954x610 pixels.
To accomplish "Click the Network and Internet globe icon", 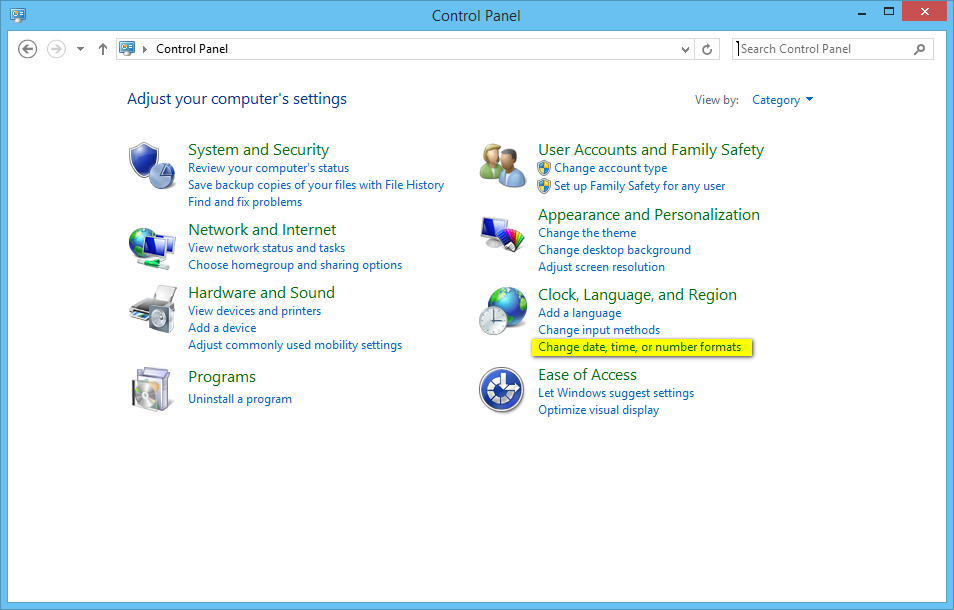I will point(152,246).
